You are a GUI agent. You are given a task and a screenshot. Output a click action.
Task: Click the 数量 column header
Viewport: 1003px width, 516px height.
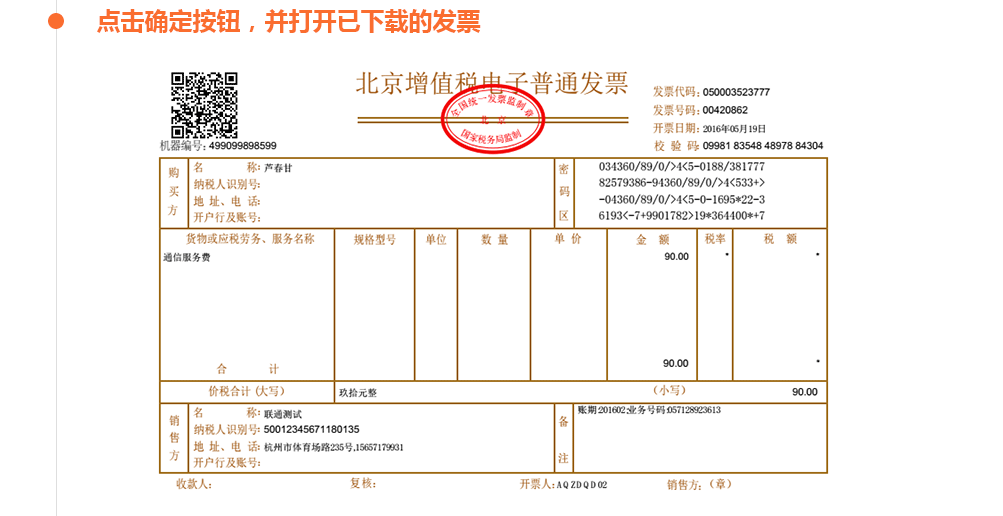point(494,239)
